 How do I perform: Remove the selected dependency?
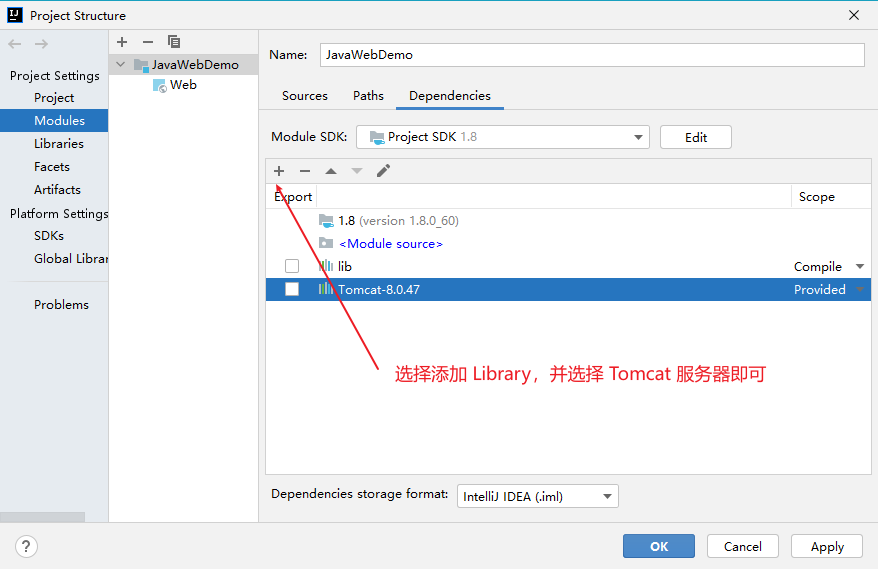pyautogui.click(x=305, y=171)
